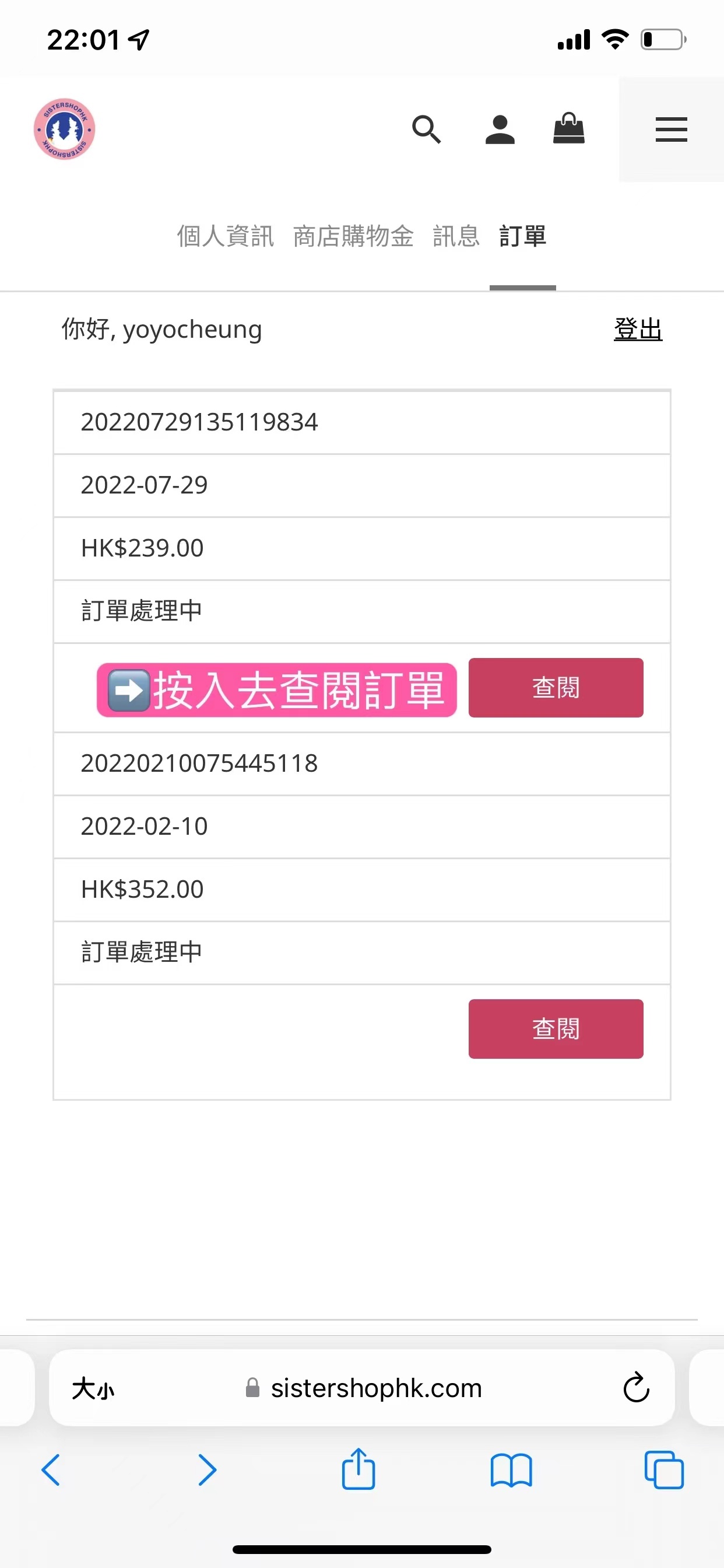Go to Sistershophk logo homepage

pos(65,129)
